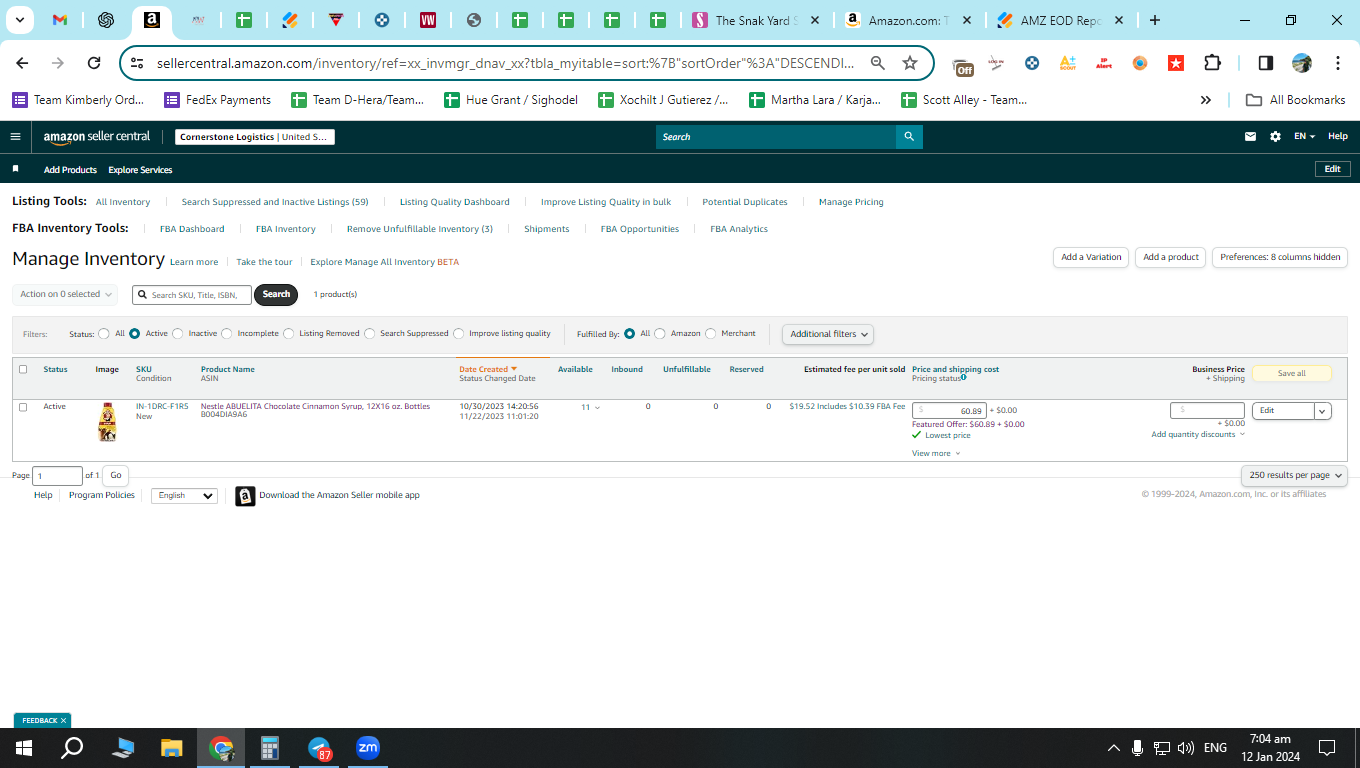Select the Inactive status radio button
1360x768 pixels.
pos(178,334)
